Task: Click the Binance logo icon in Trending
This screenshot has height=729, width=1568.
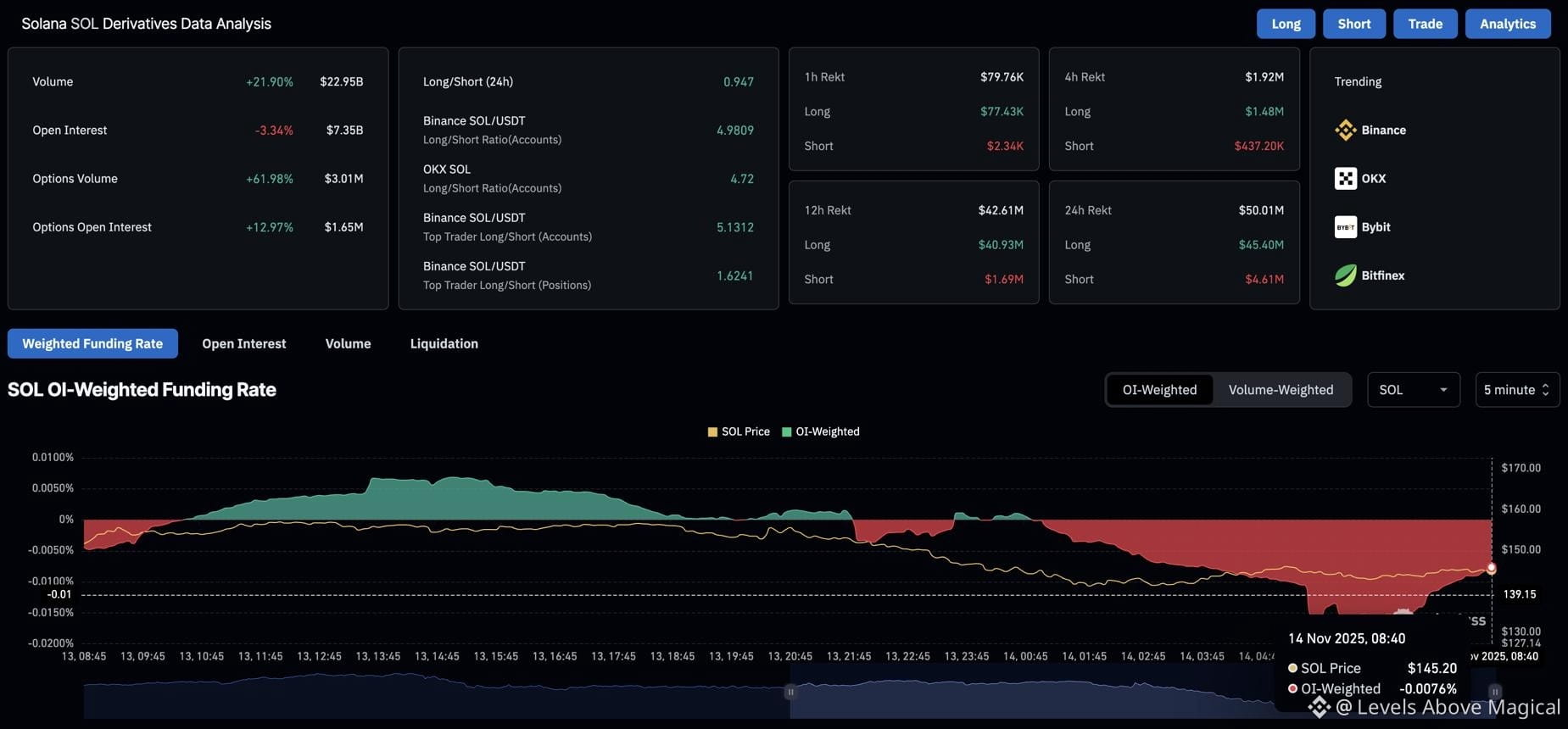Action: (x=1345, y=130)
